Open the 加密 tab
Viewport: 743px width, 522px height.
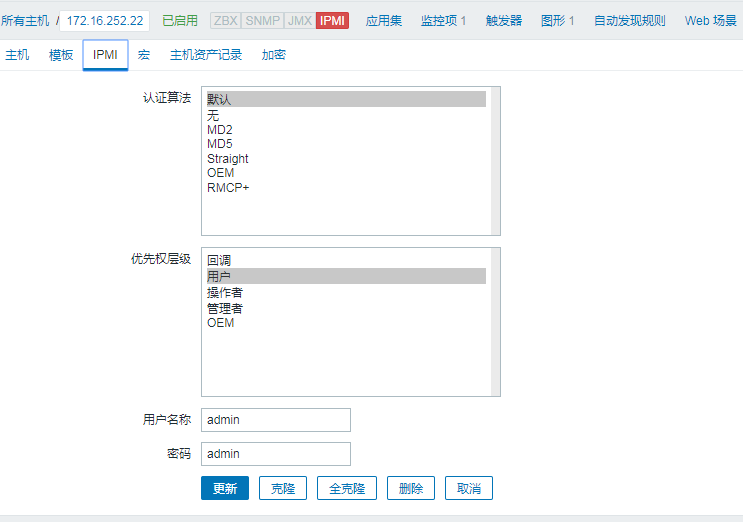[x=273, y=55]
